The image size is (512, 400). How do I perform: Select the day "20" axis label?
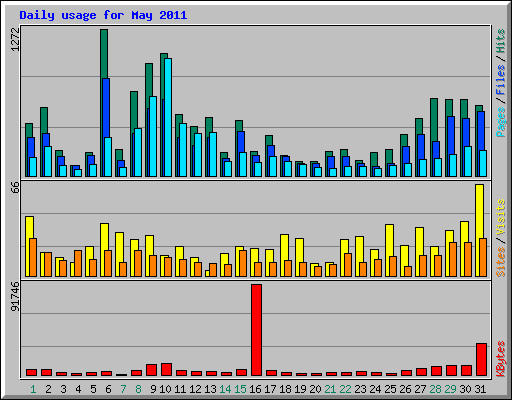click(315, 389)
